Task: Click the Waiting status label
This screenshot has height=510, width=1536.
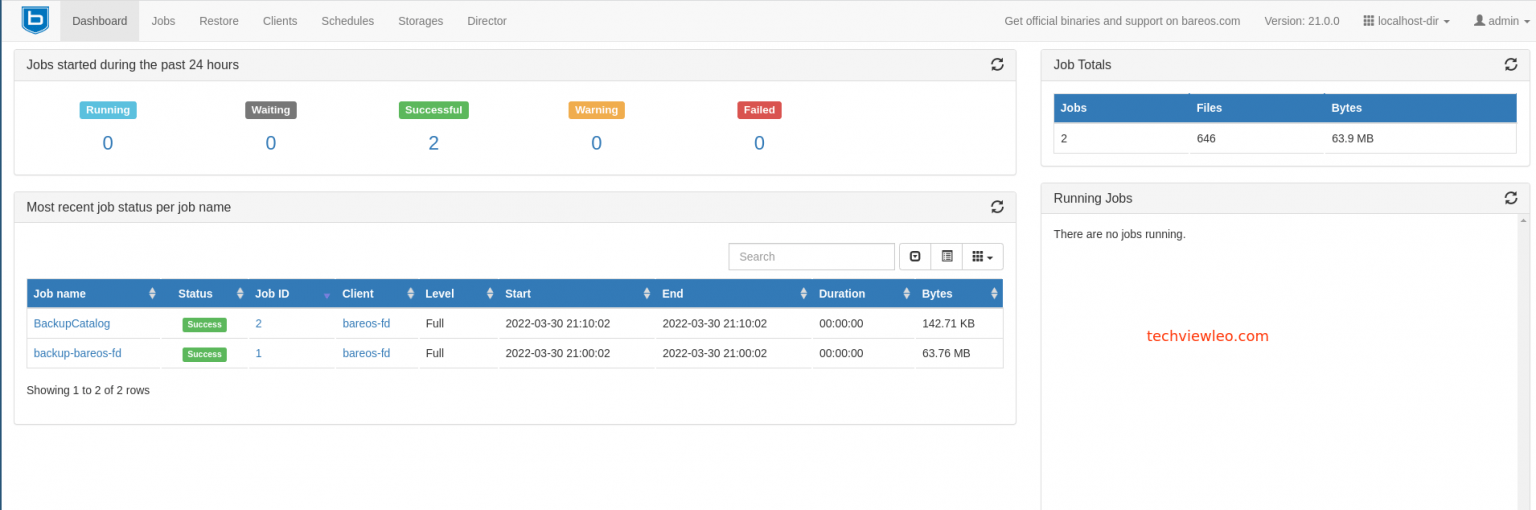Action: pyautogui.click(x=271, y=110)
